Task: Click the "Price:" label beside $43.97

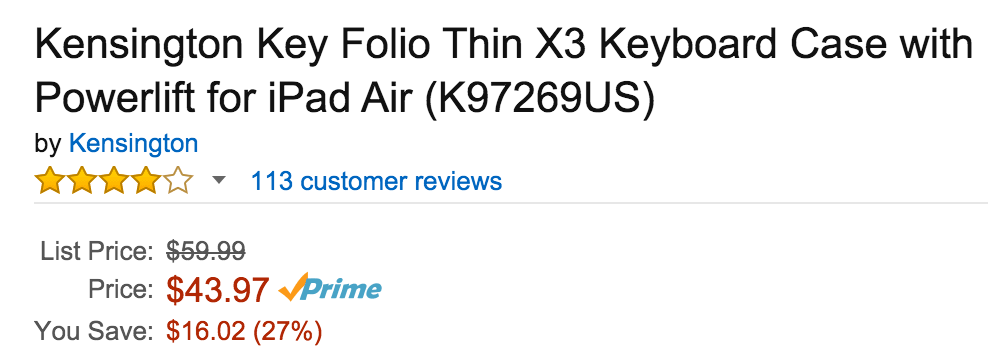Action: click(121, 290)
